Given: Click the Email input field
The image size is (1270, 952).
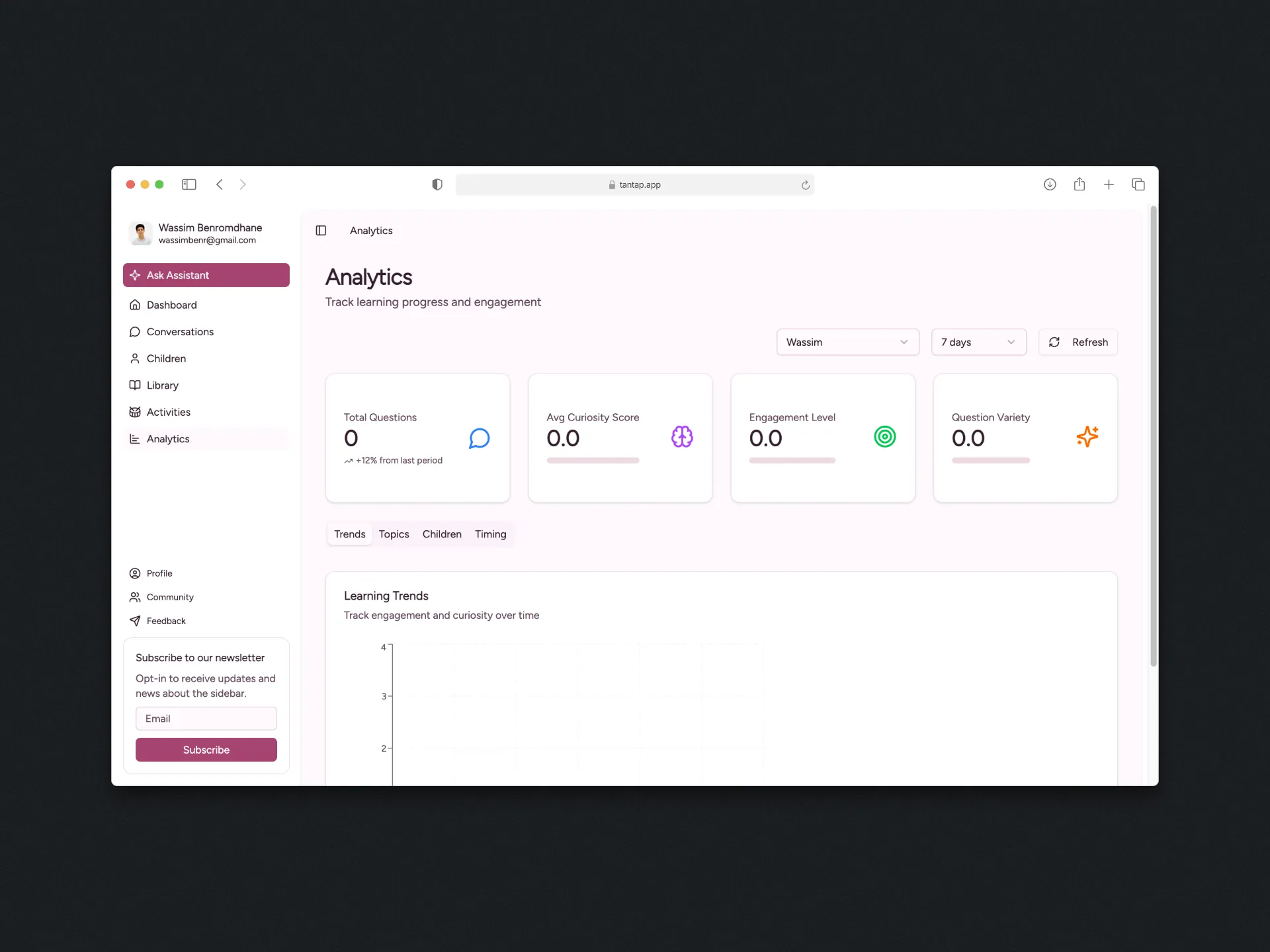Looking at the screenshot, I should coord(206,719).
